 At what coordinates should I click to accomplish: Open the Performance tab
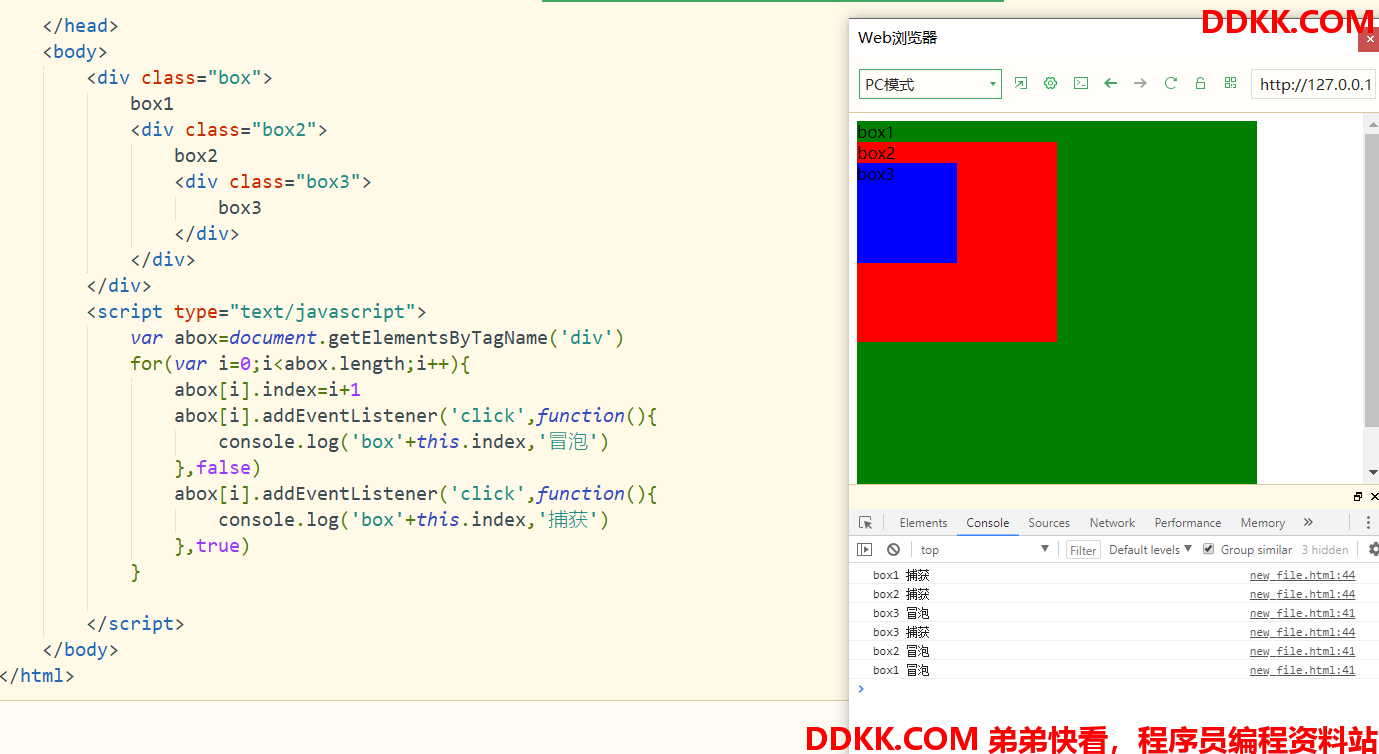(1188, 523)
